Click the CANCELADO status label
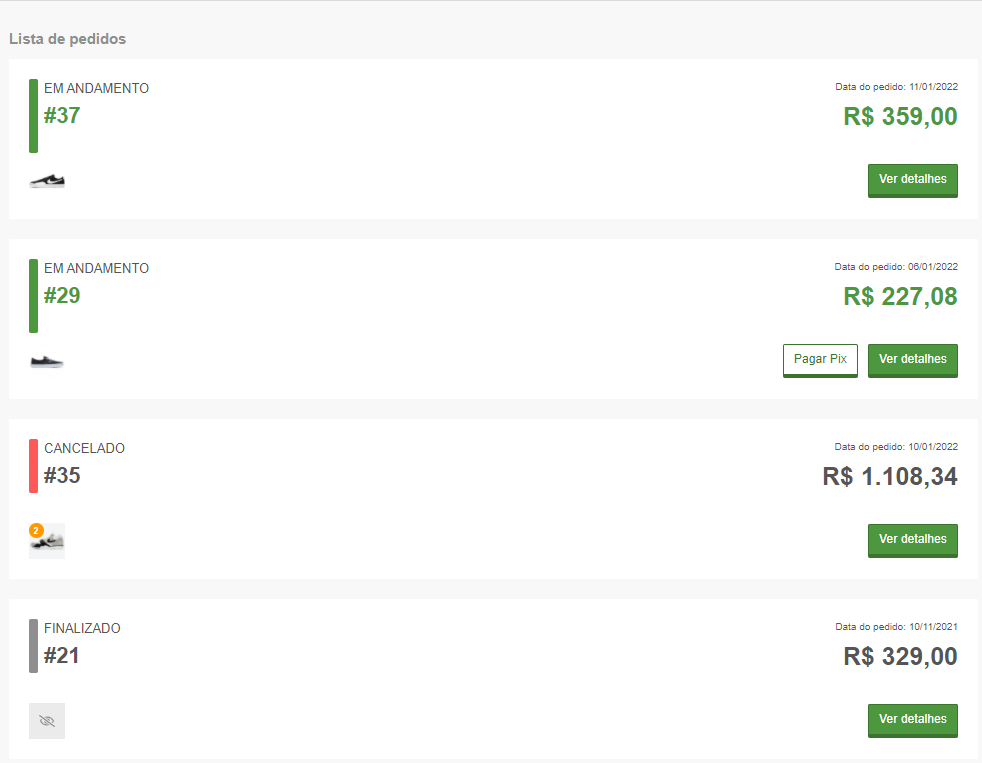This screenshot has width=982, height=763. (84, 448)
